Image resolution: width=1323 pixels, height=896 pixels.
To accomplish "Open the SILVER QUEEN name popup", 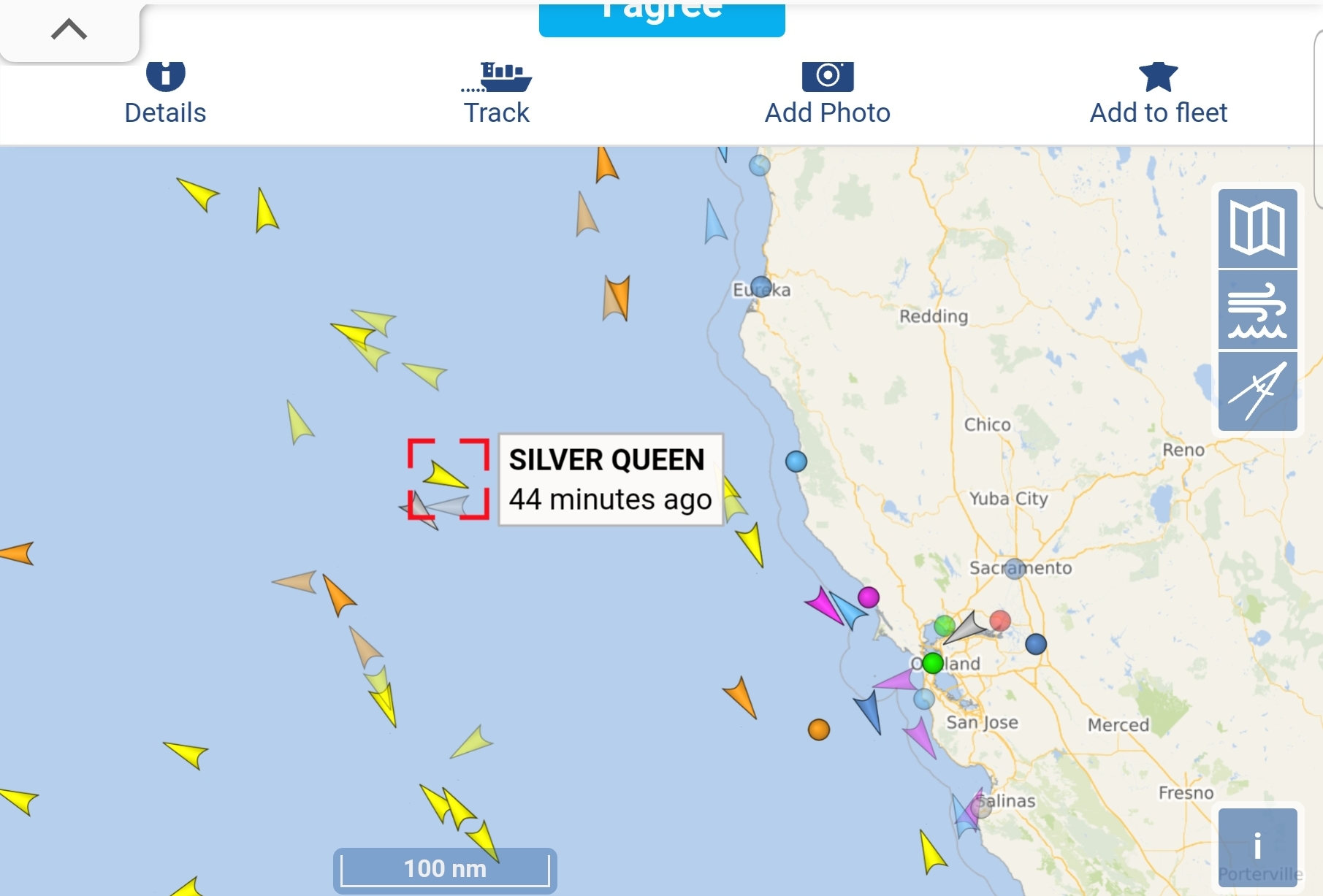I will tap(611, 480).
